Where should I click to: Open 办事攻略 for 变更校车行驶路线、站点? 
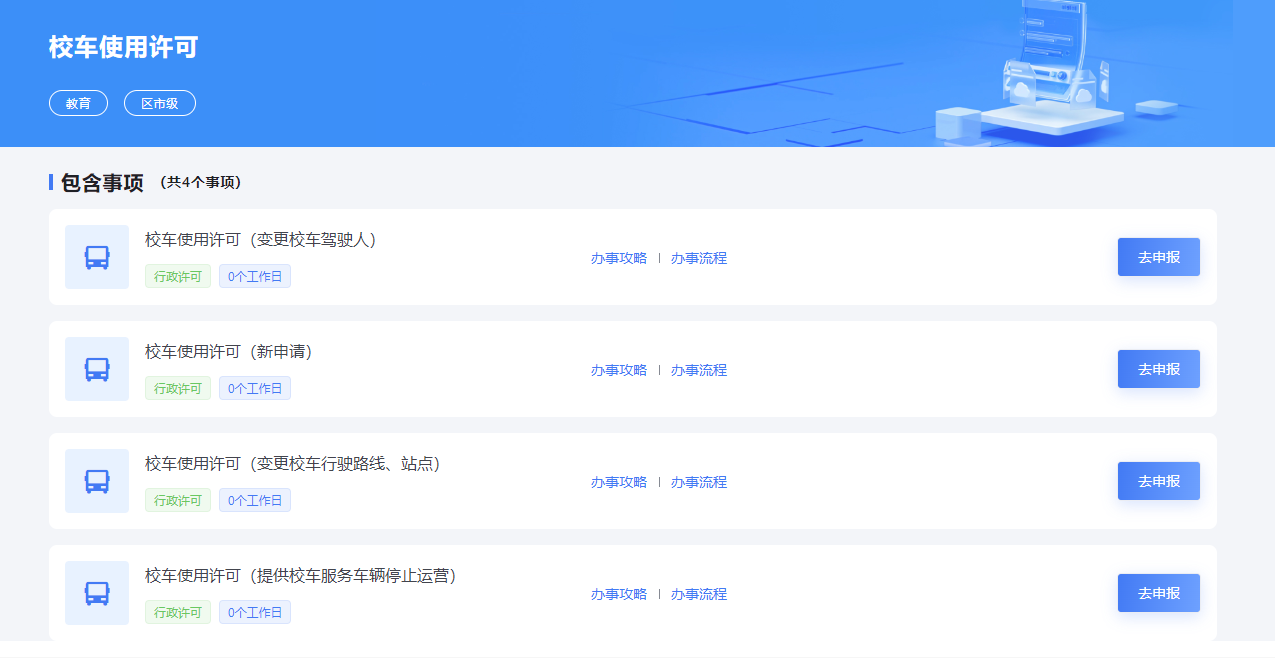click(618, 482)
